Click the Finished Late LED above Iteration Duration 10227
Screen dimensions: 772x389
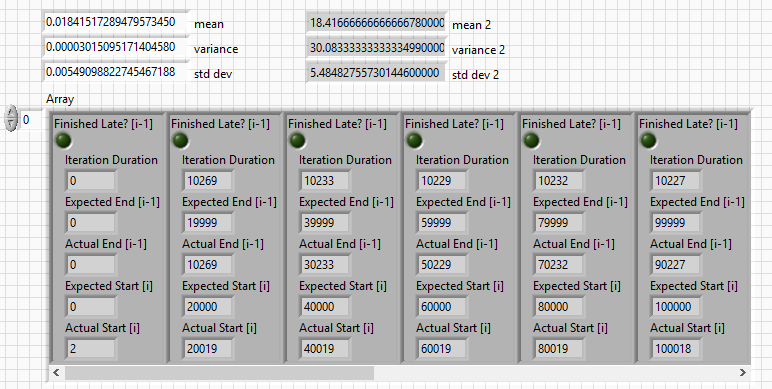coord(648,141)
